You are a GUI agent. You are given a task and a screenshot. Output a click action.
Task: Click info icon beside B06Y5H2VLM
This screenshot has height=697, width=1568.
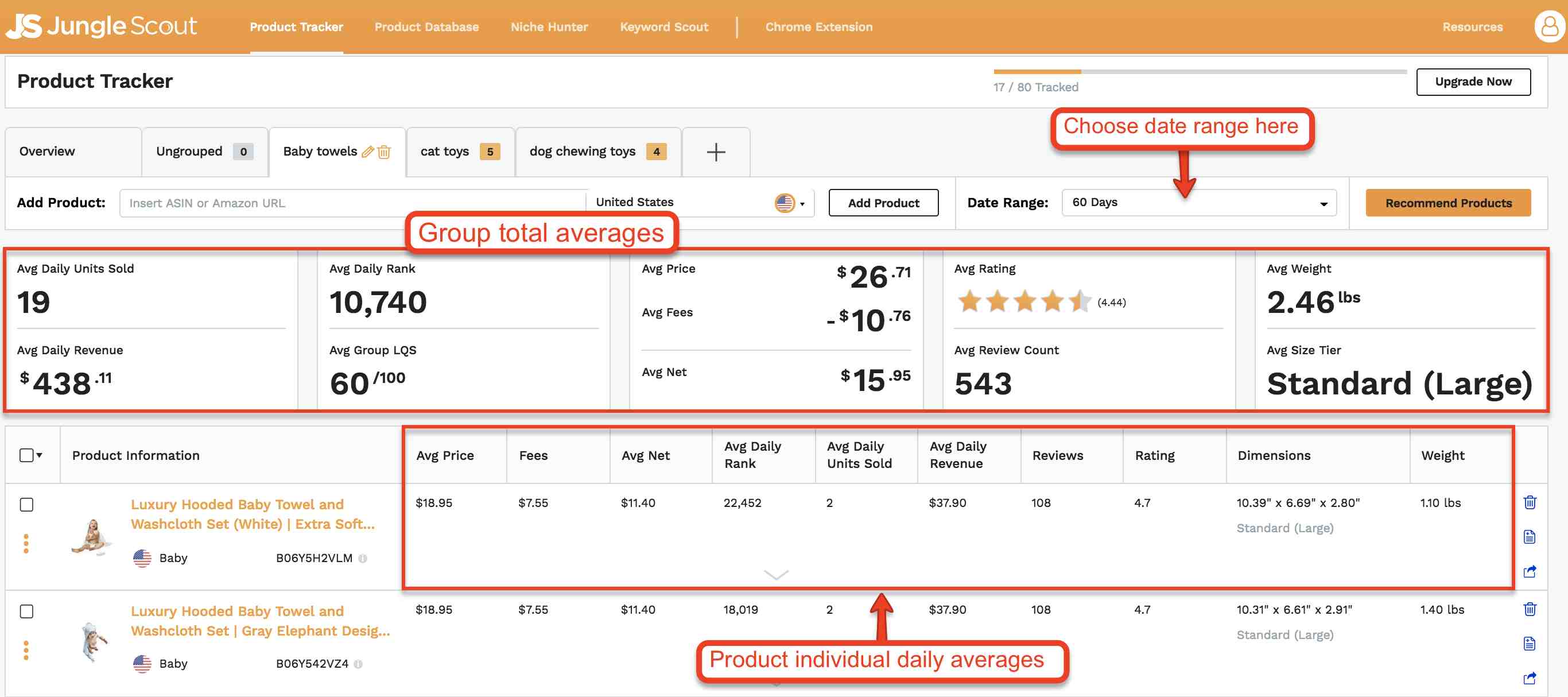pos(363,558)
